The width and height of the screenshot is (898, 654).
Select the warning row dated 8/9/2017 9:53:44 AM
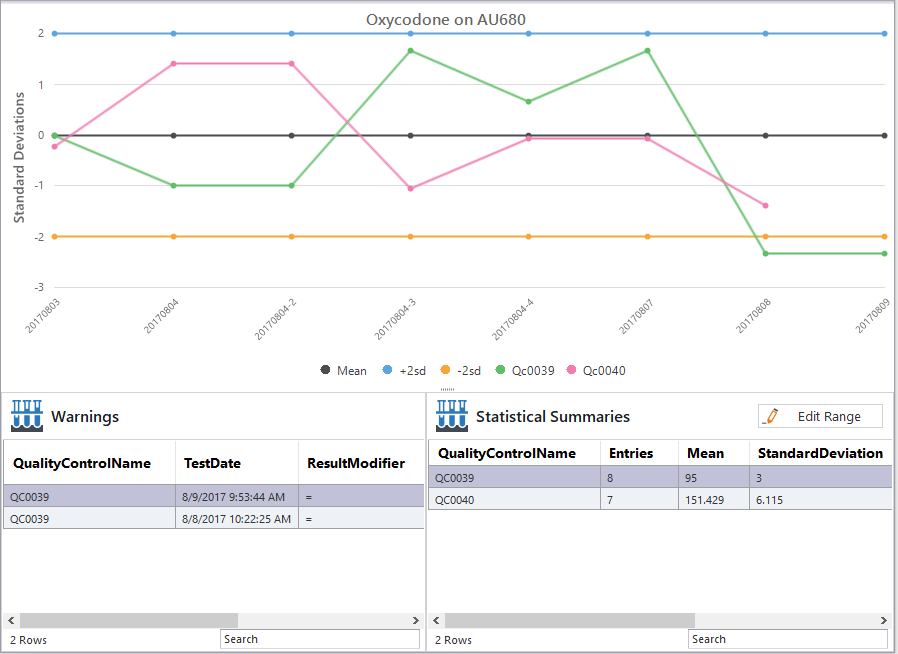pyautogui.click(x=214, y=497)
